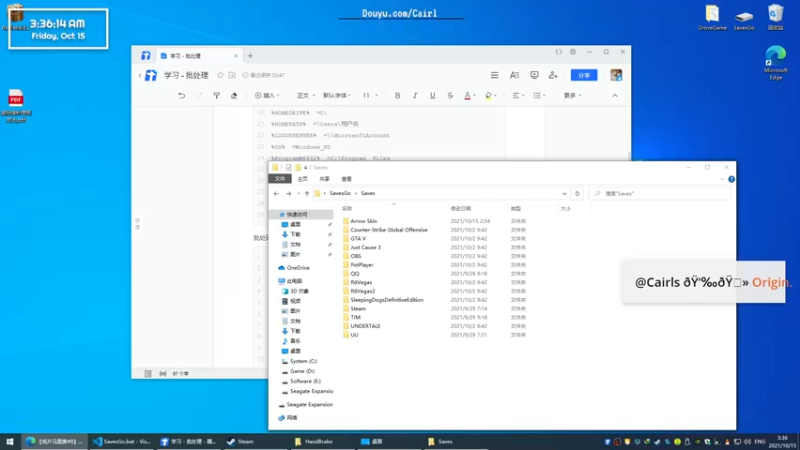Click SavesGo in the address breadcrumb
Screen dimensions: 800x450
[340, 193]
